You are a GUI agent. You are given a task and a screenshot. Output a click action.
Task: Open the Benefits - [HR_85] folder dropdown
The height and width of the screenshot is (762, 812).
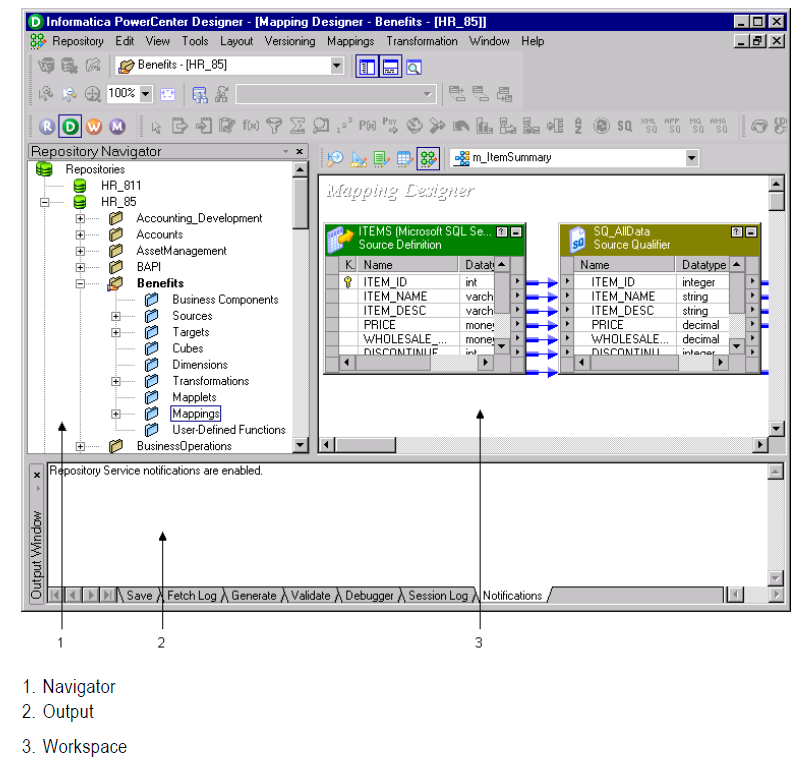pyautogui.click(x=337, y=65)
